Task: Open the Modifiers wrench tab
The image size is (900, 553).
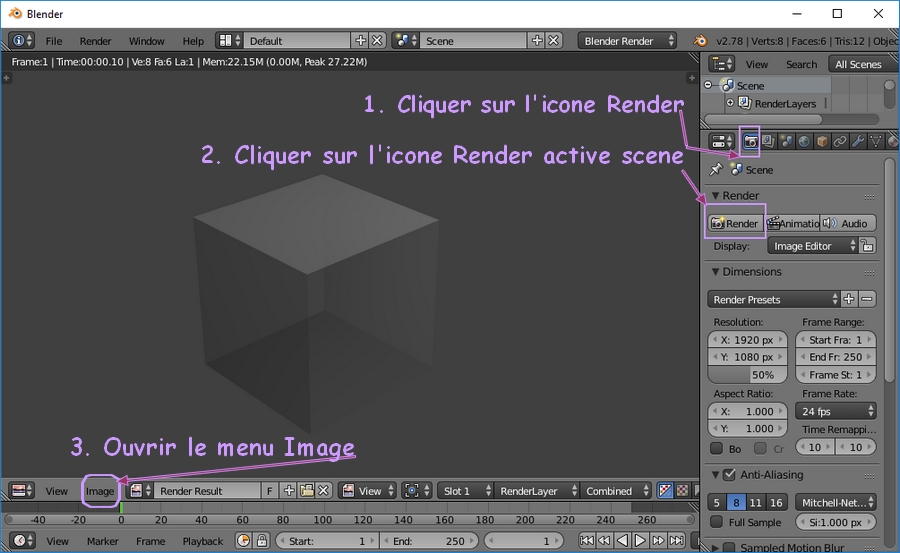Action: [858, 141]
